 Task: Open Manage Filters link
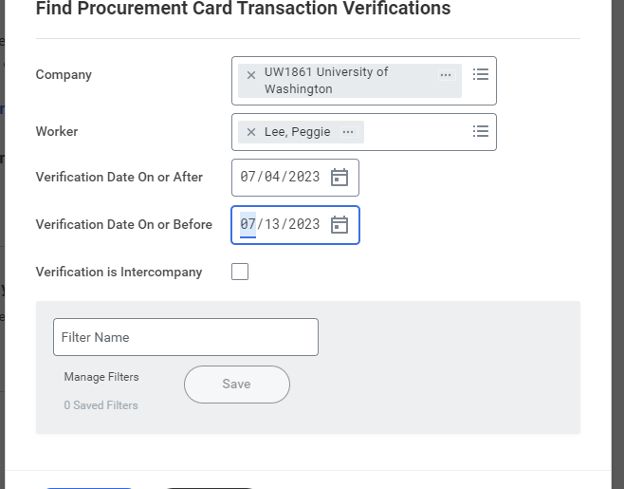pyautogui.click(x=101, y=377)
